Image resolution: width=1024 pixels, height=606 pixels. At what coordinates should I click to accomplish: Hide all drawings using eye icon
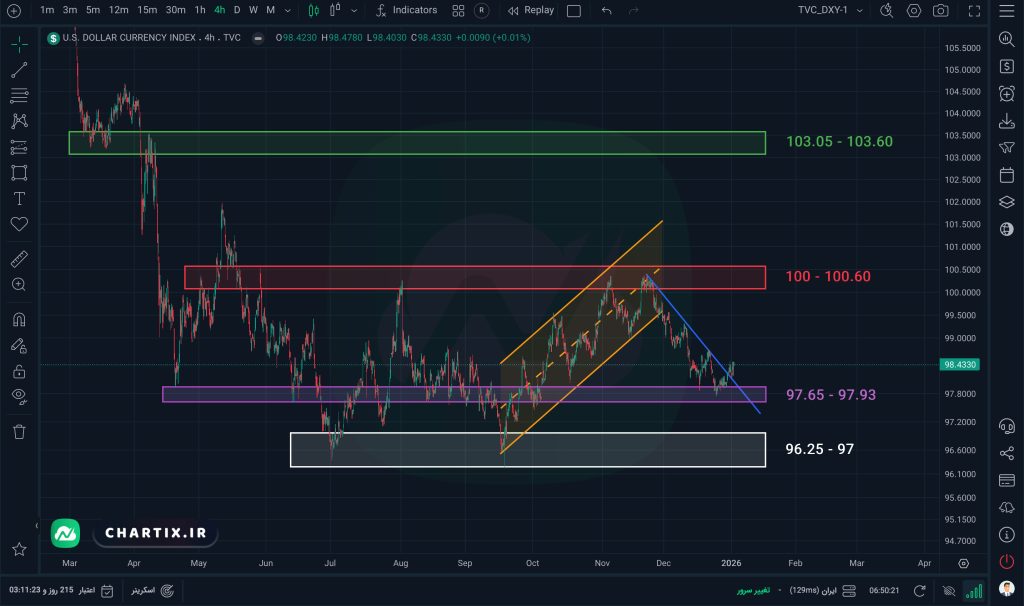click(19, 397)
